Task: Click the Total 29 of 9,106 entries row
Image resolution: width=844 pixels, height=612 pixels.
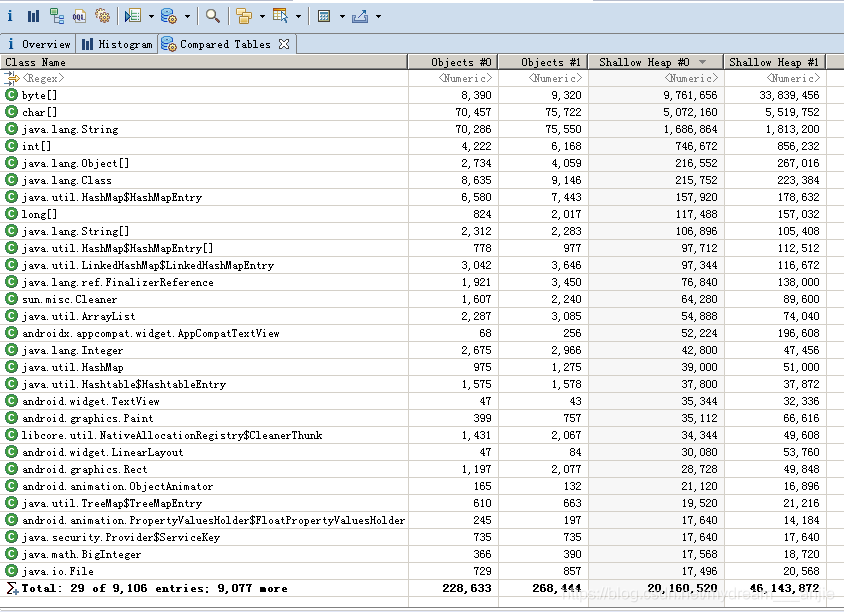Action: [x=413, y=588]
